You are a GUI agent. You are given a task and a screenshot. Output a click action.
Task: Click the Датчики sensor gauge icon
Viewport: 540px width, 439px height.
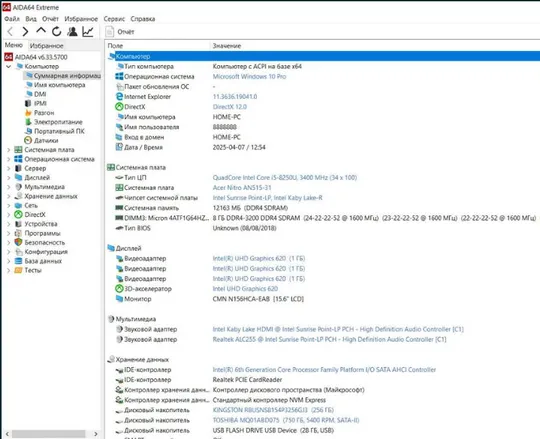tap(28, 140)
